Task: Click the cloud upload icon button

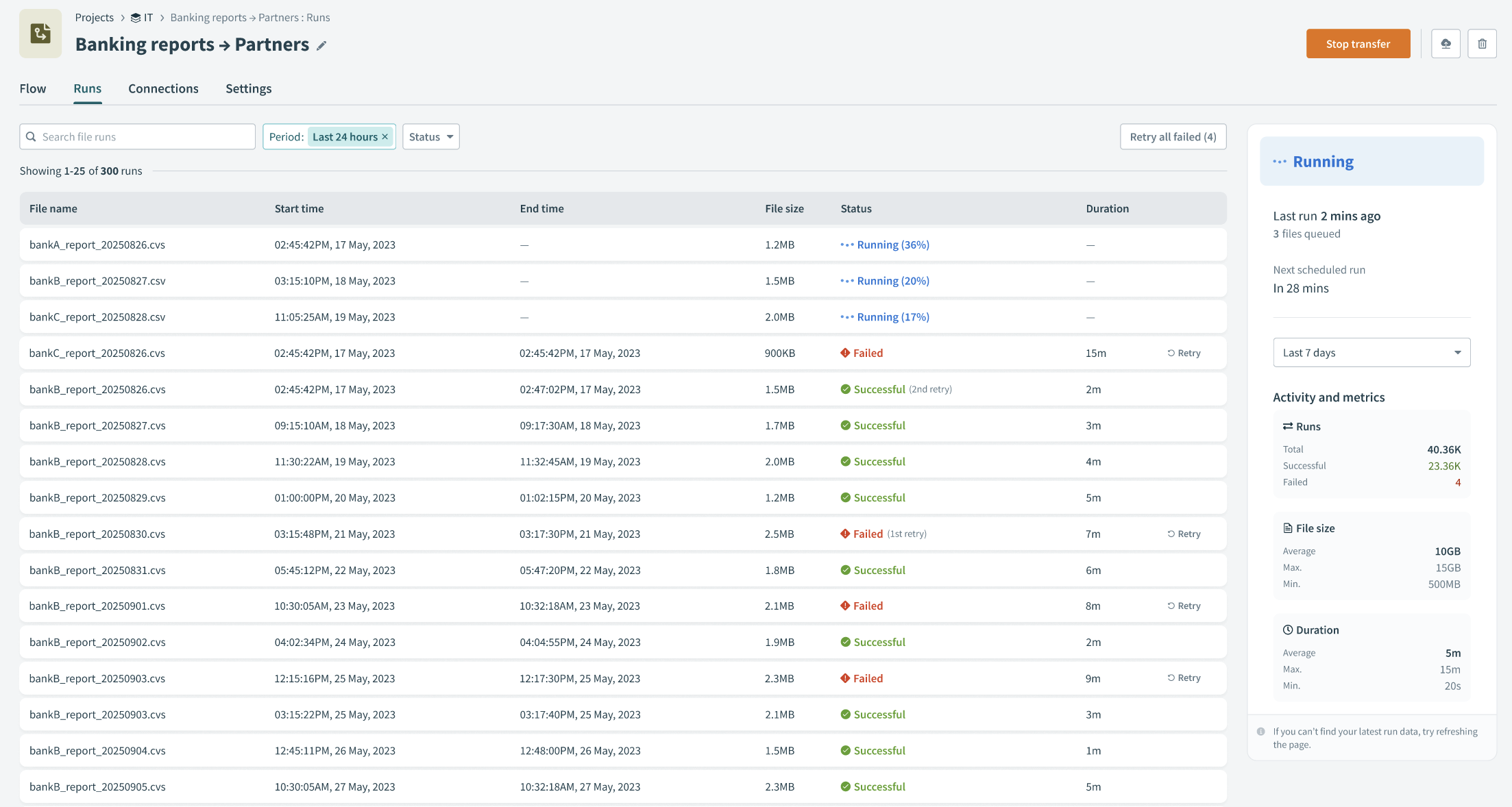Action: [1446, 44]
